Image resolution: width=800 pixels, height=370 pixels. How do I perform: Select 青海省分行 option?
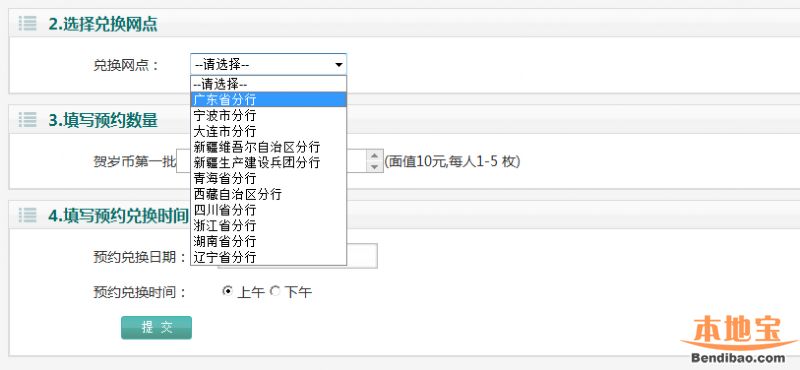[268, 178]
